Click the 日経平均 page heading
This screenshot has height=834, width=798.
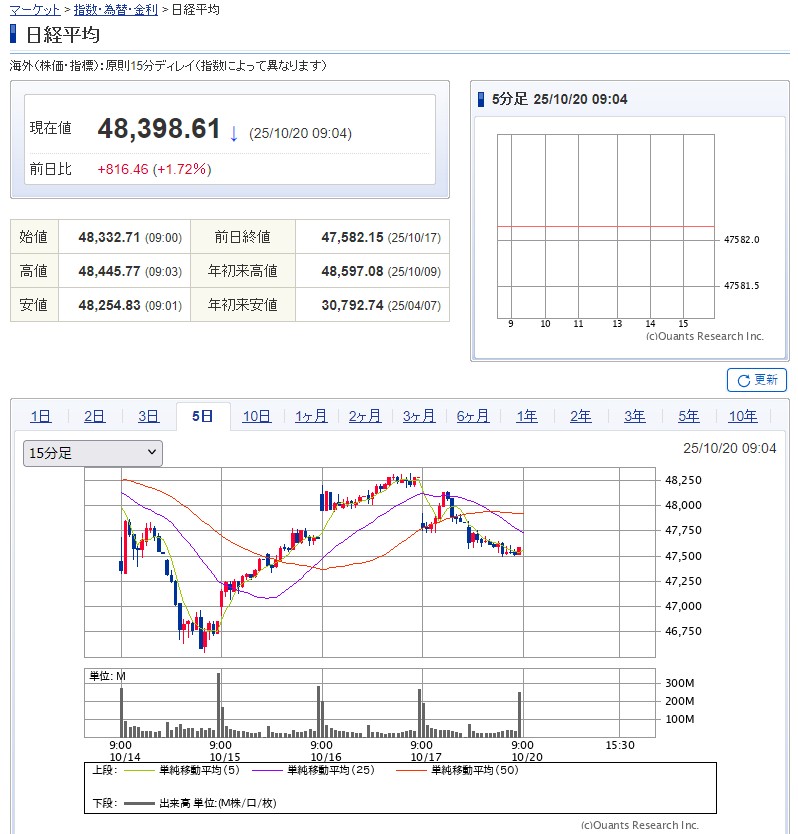pyautogui.click(x=63, y=35)
